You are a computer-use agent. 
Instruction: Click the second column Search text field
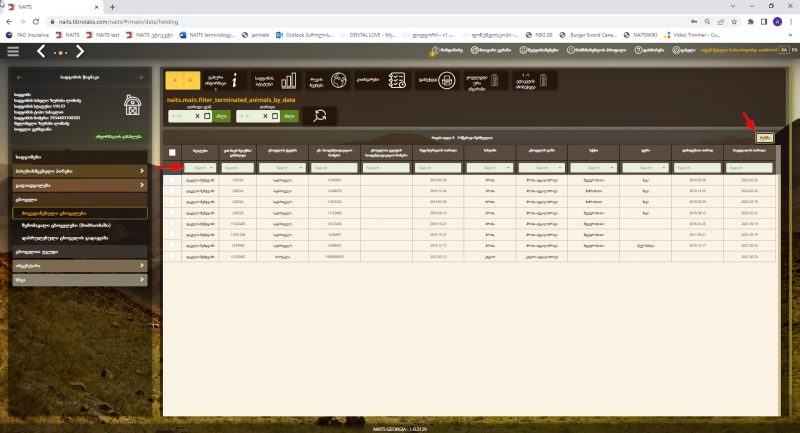point(237,168)
